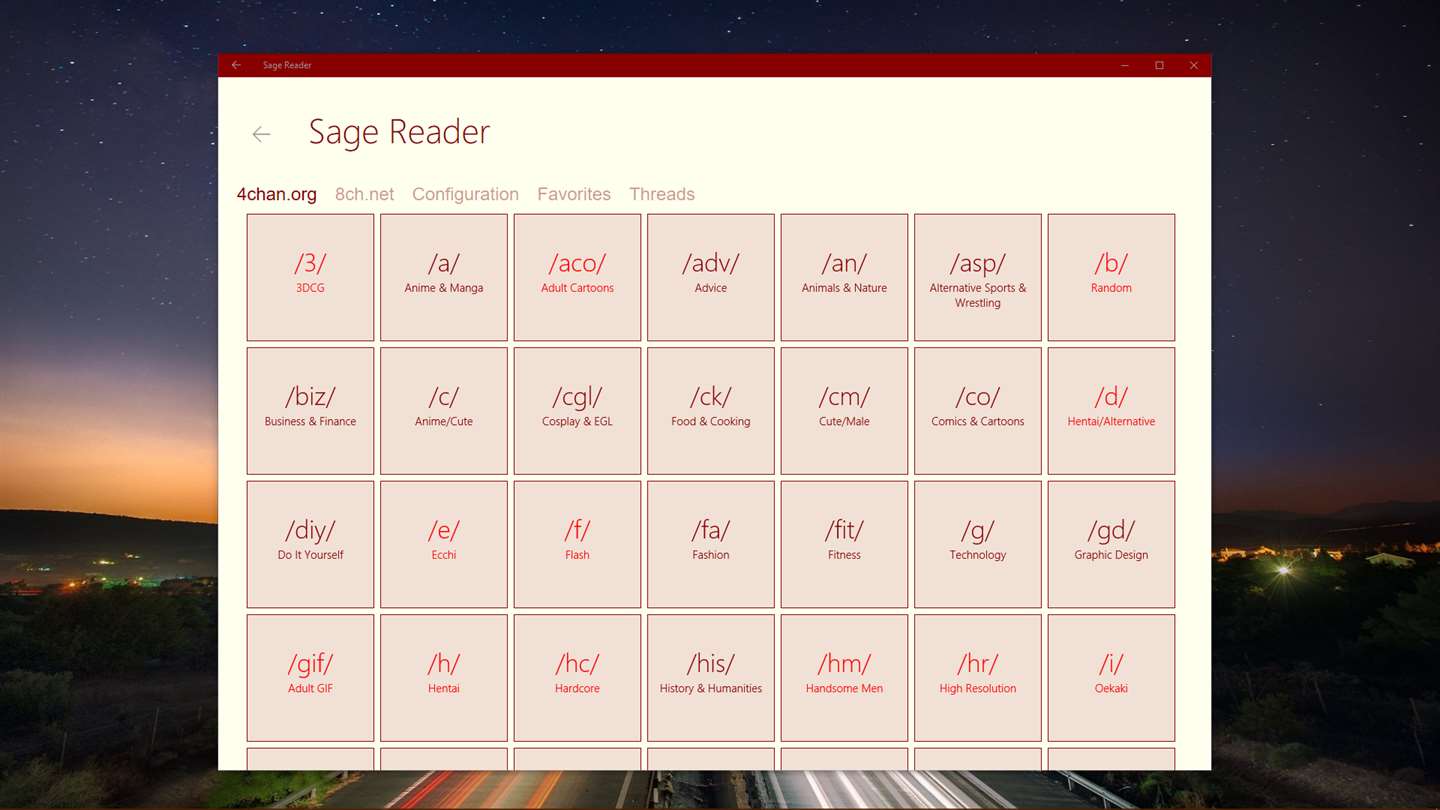The width and height of the screenshot is (1440, 810).
Task: Open the /gd/ Graphic Design board
Action: pyautogui.click(x=1111, y=544)
